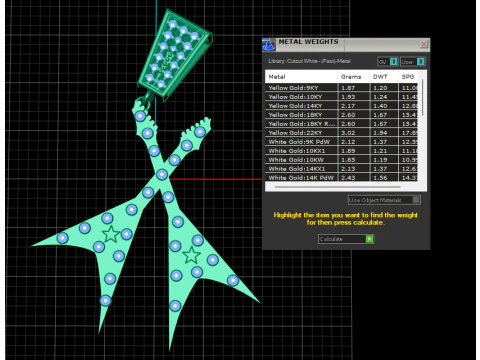The width and height of the screenshot is (480, 360).
Task: Select the Yellow Gold:22KY row
Action: 342,133
